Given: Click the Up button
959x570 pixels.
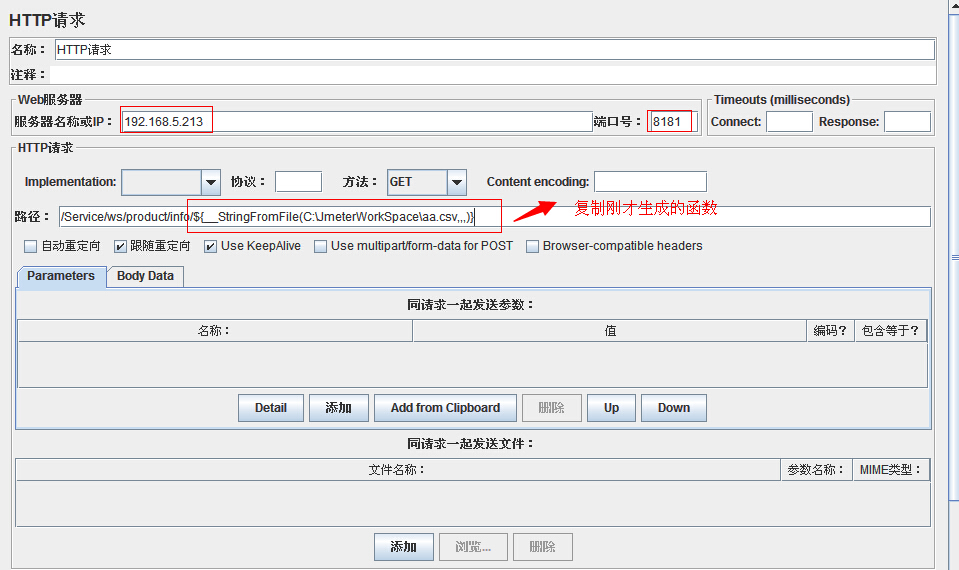Looking at the screenshot, I should click(611, 408).
